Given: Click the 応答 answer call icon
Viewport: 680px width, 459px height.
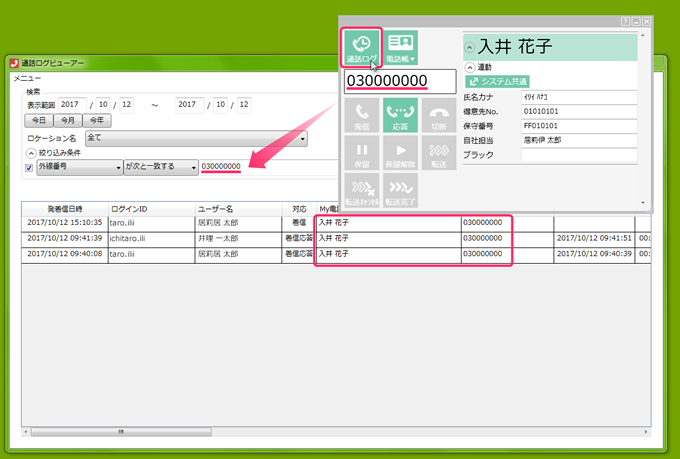Looking at the screenshot, I should (400, 116).
